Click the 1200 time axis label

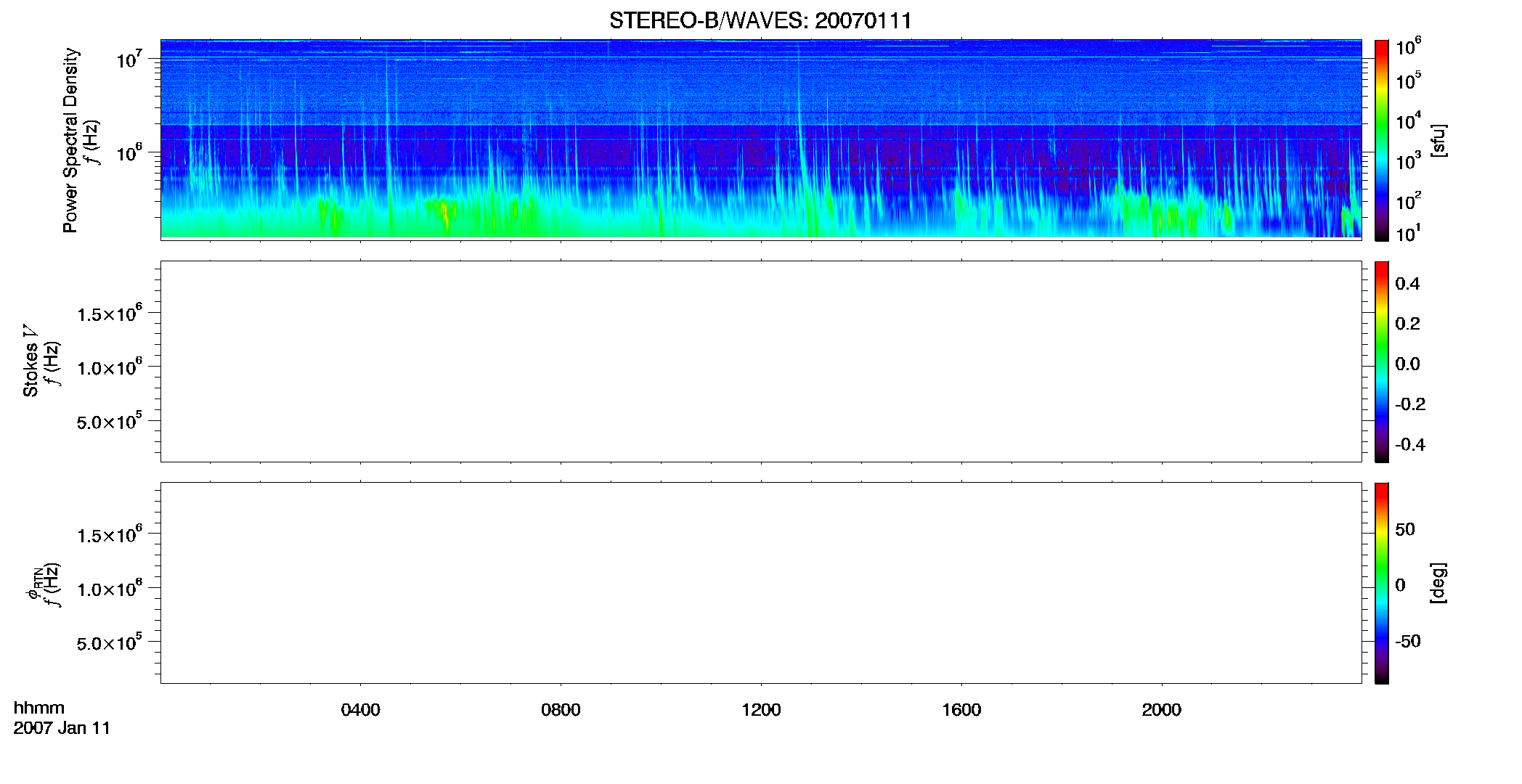[x=761, y=710]
